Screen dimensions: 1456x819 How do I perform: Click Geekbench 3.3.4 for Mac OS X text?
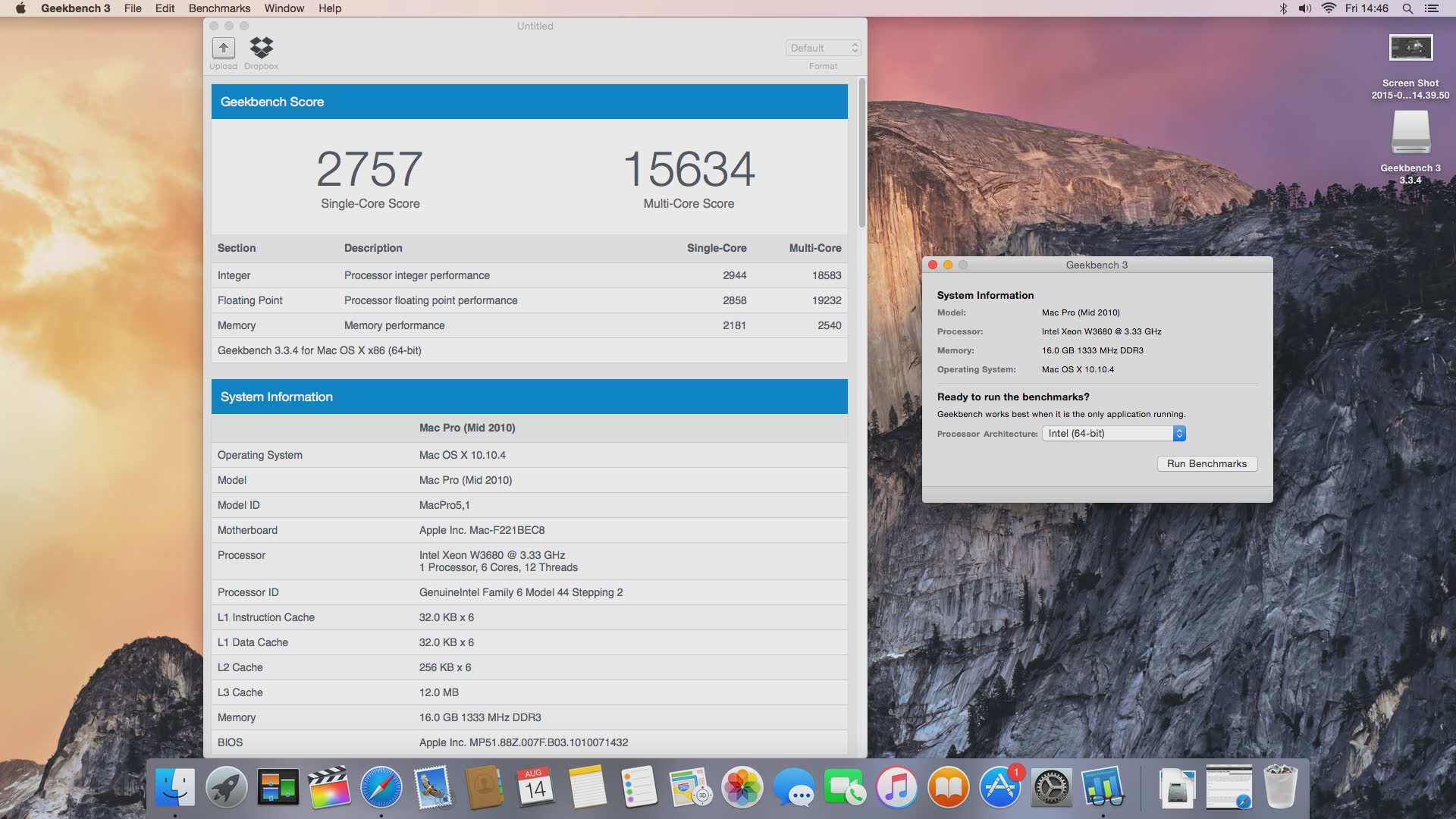coord(319,350)
